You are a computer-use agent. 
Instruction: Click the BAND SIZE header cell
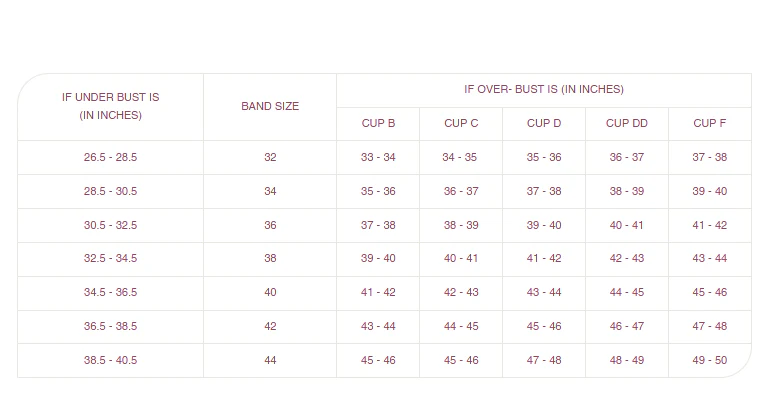[270, 106]
